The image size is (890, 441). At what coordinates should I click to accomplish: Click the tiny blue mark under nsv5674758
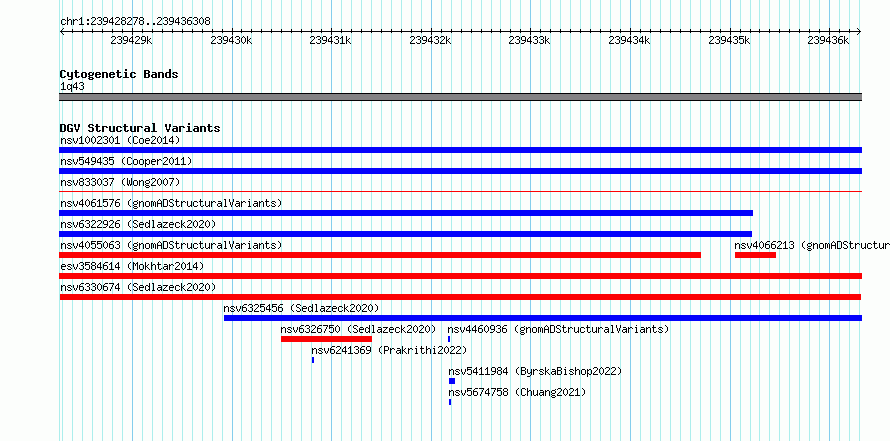450,402
